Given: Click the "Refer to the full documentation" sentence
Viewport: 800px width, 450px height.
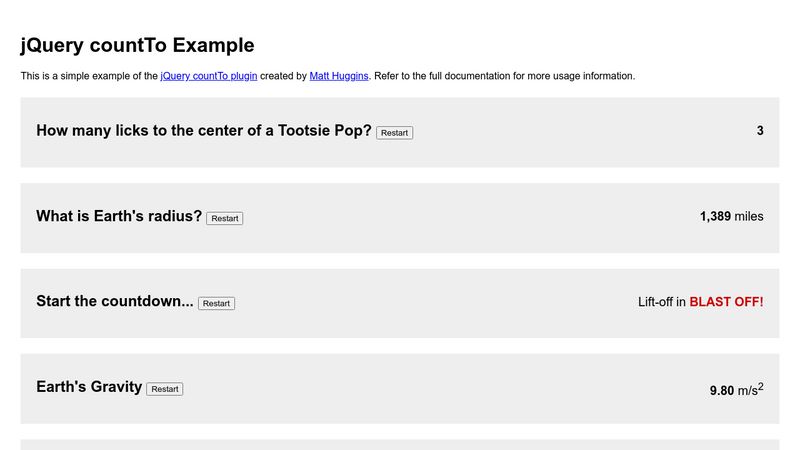Looking at the screenshot, I should (x=505, y=76).
